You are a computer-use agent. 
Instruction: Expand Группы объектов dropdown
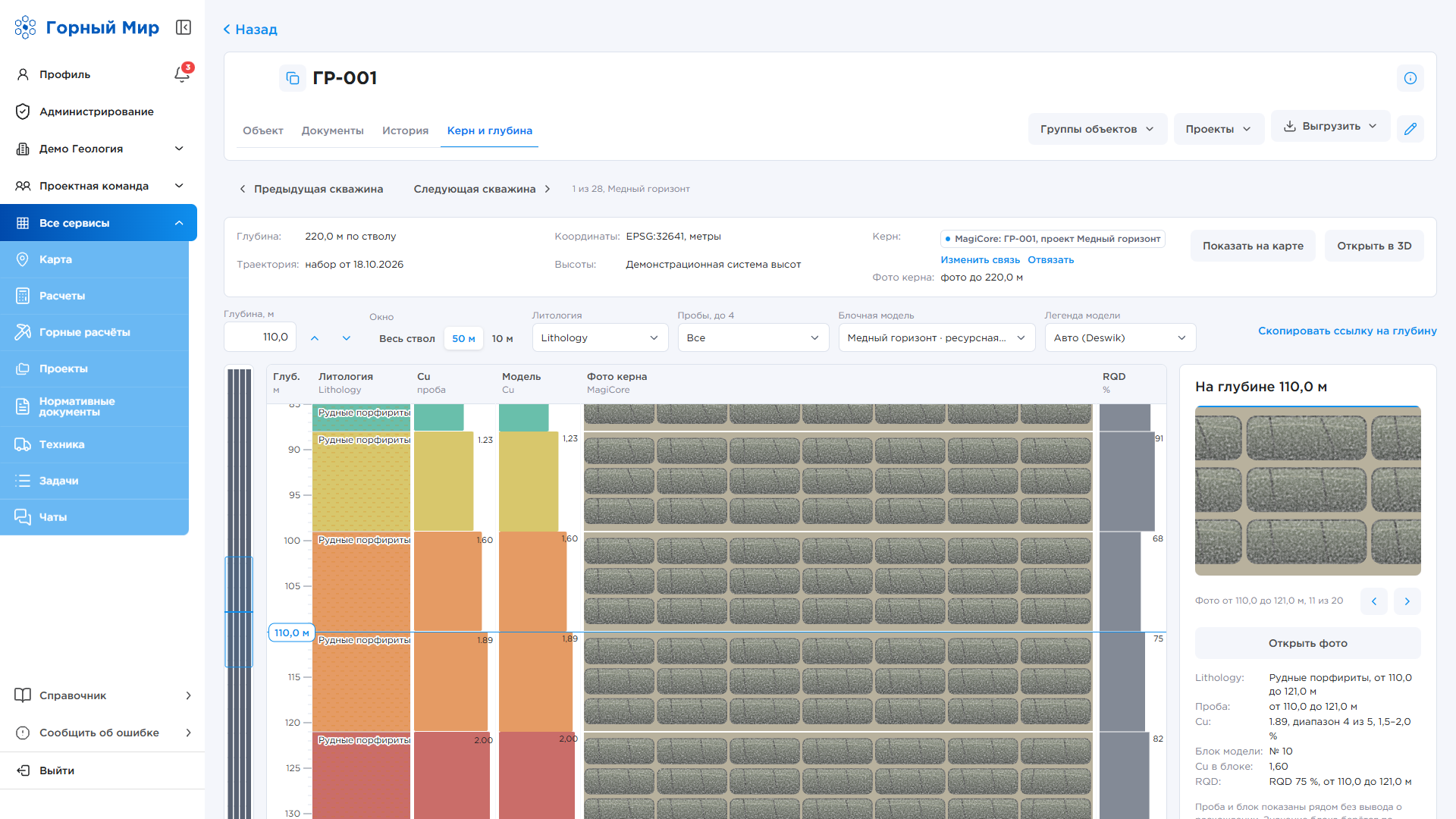click(1097, 129)
